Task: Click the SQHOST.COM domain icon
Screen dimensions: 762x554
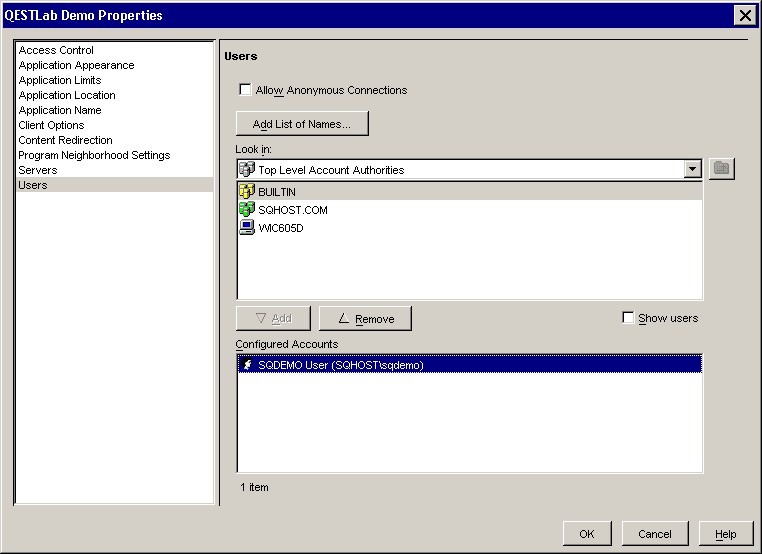Action: 247,210
